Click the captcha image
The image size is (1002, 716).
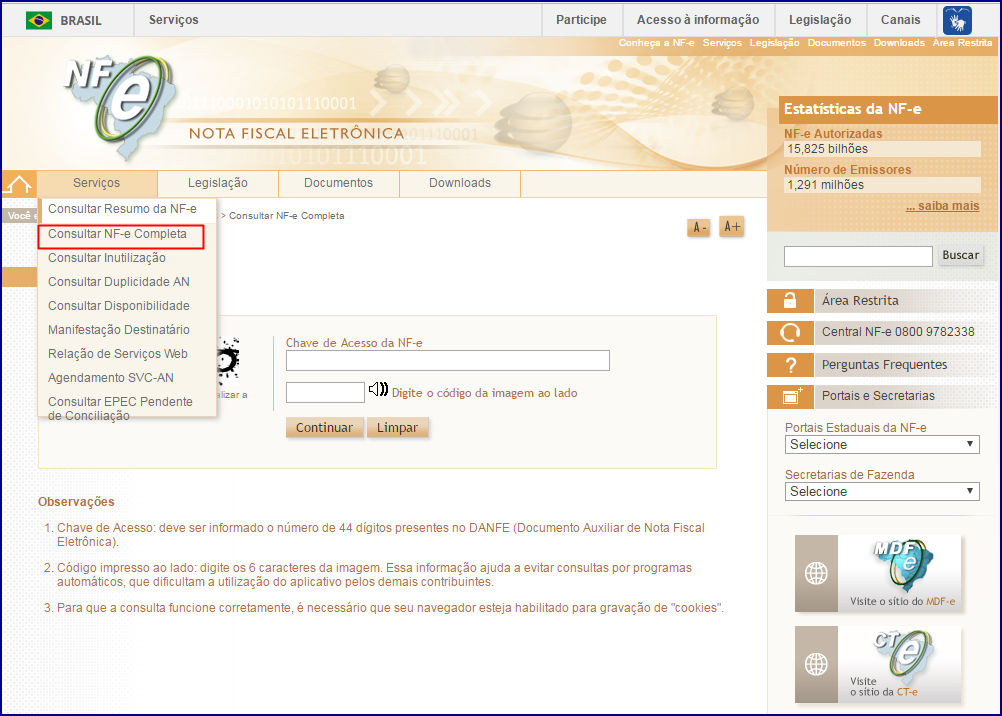(228, 361)
